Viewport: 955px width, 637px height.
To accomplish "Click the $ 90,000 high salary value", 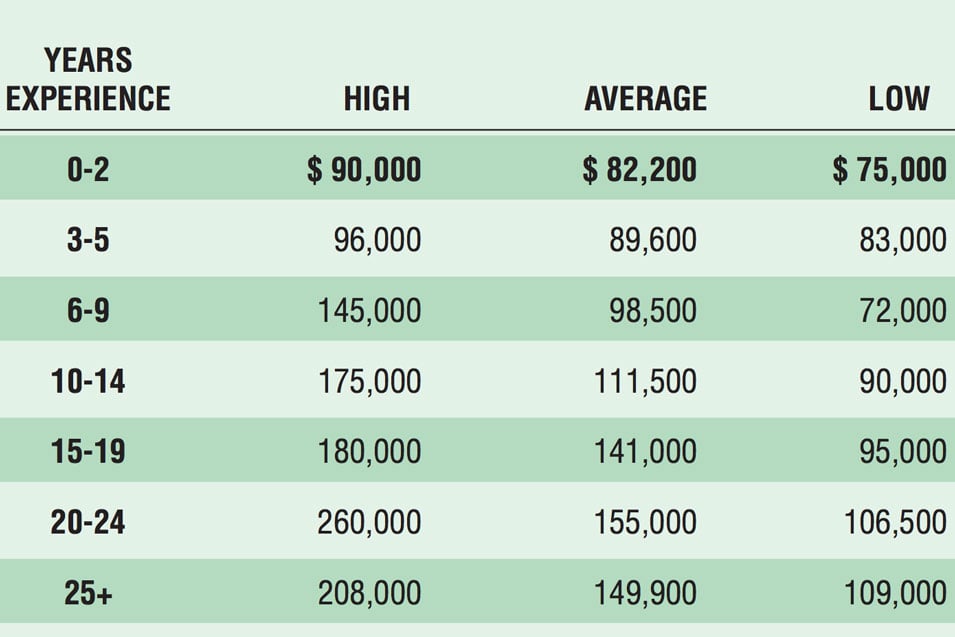I will pyautogui.click(x=364, y=170).
